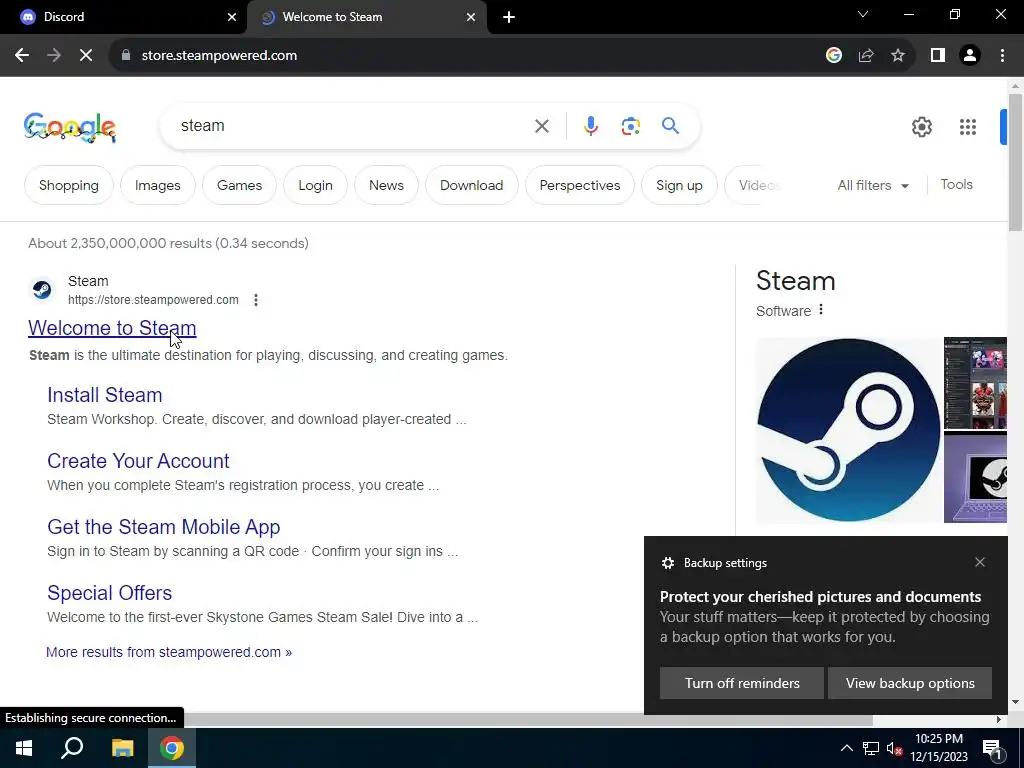The image size is (1024, 768).
Task: Close the Discord tab
Action: pyautogui.click(x=232, y=17)
